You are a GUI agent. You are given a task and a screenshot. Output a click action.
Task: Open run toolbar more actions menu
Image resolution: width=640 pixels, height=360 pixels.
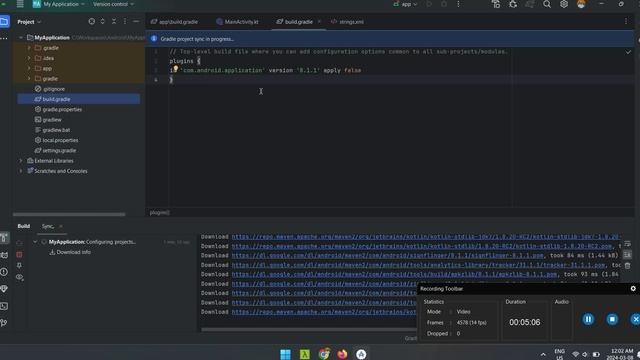pyautogui.click(x=458, y=4)
